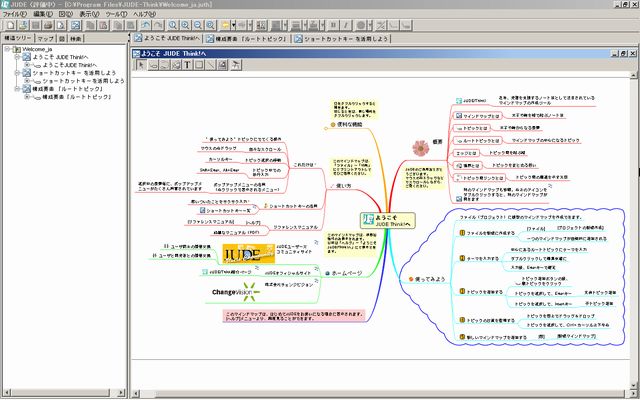640x400 pixels.
Task: Click the 概要 topic node
Action: [437, 142]
